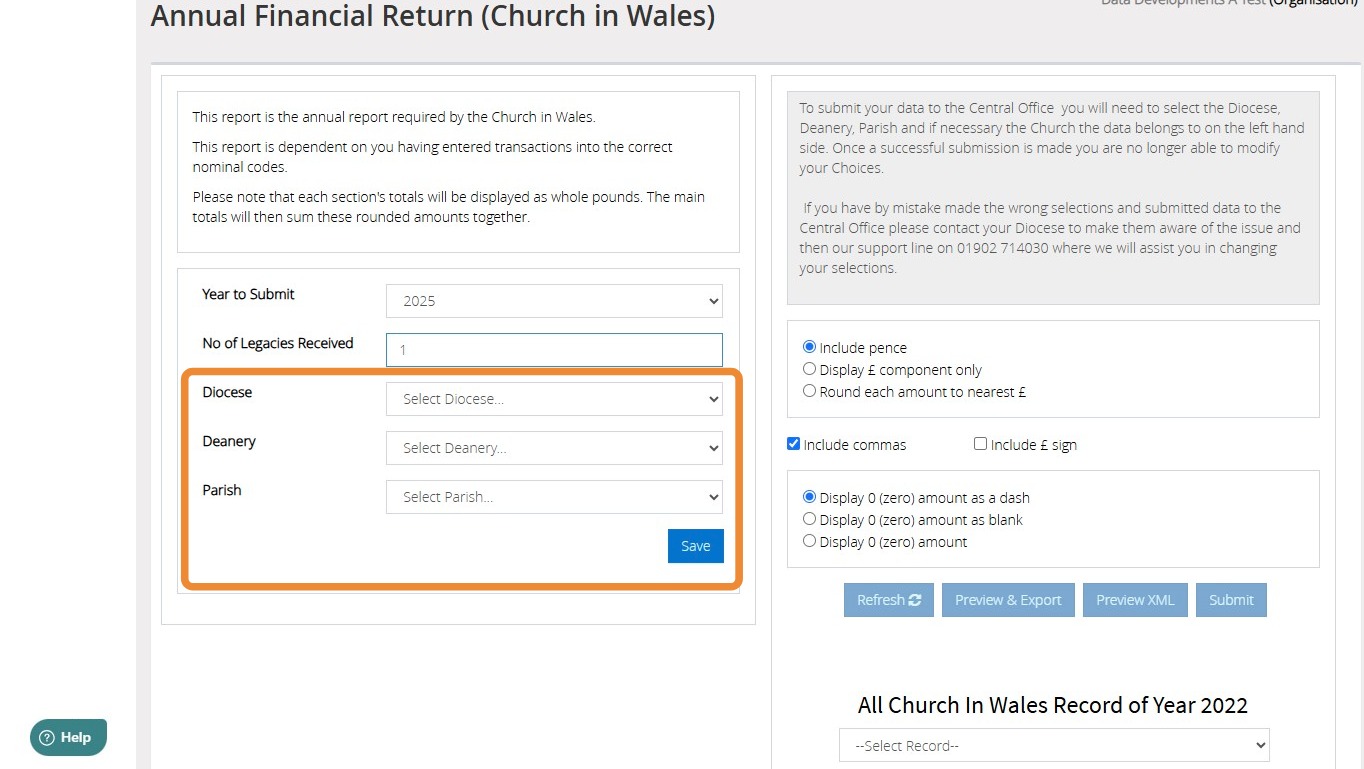
Task: Select Display 0 (zero) amount option
Action: [810, 541]
